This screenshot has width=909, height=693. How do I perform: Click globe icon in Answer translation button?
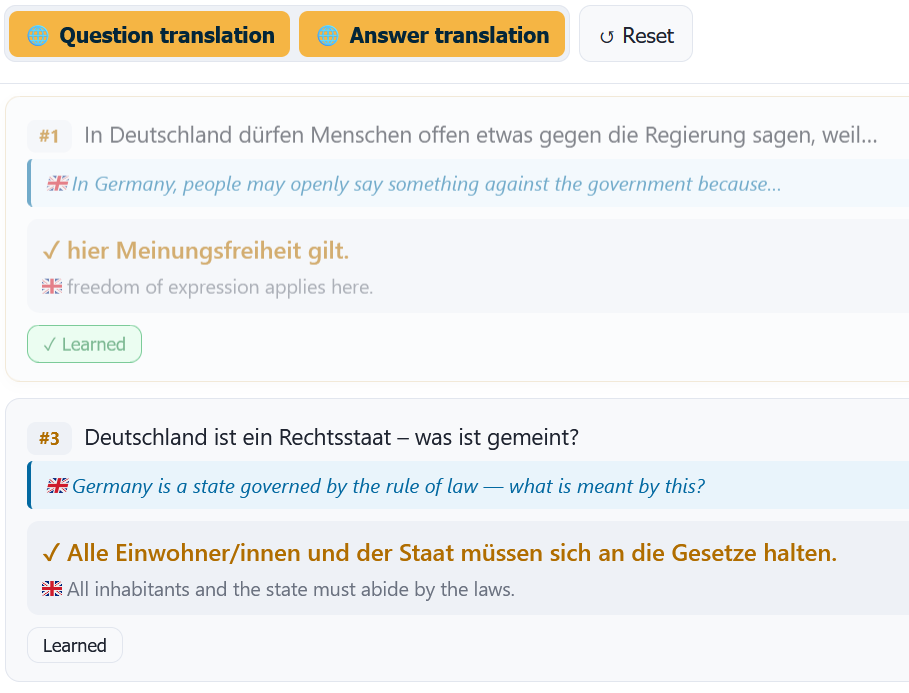tap(328, 35)
